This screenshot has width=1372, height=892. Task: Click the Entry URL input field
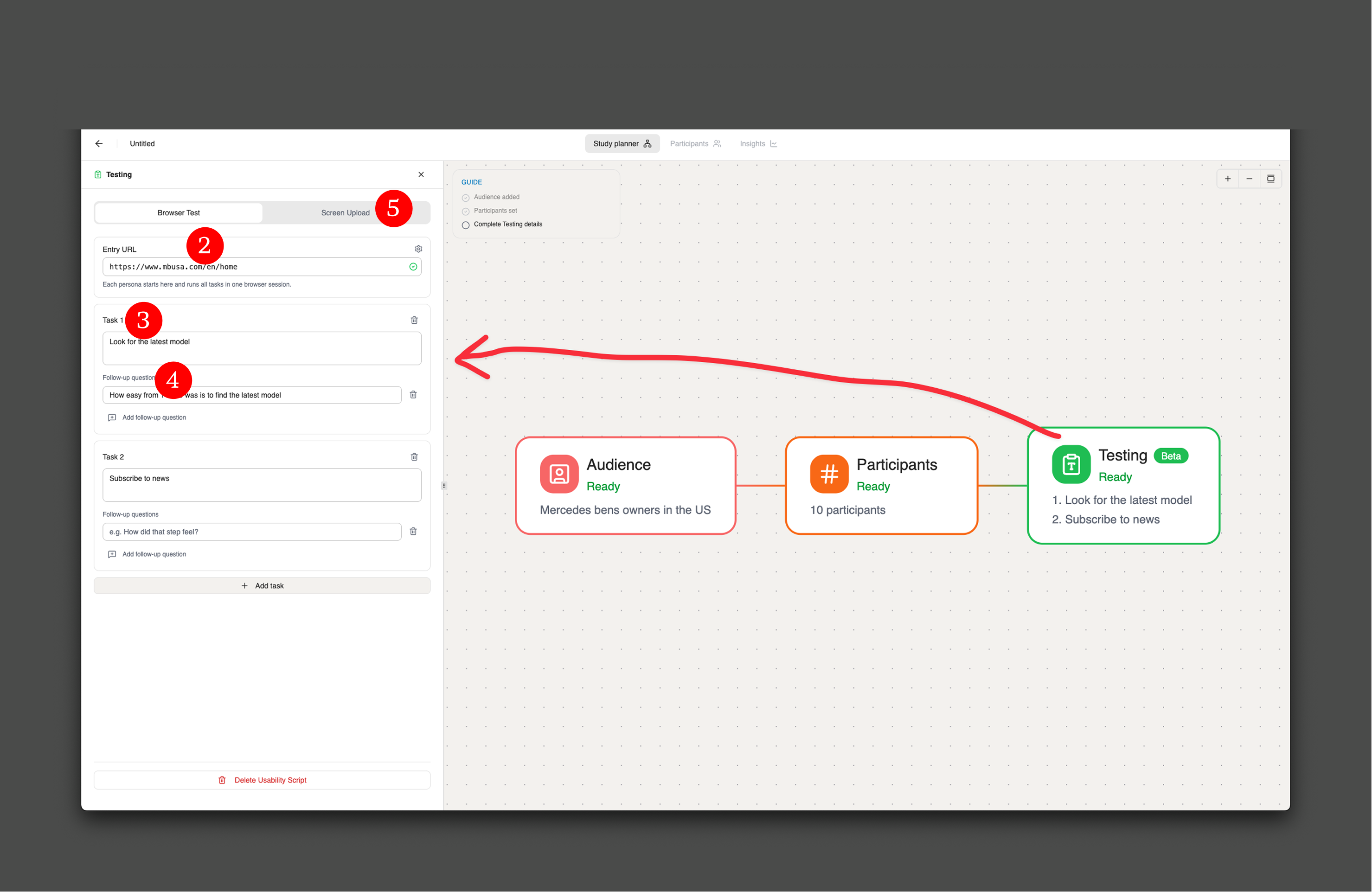[x=262, y=266]
